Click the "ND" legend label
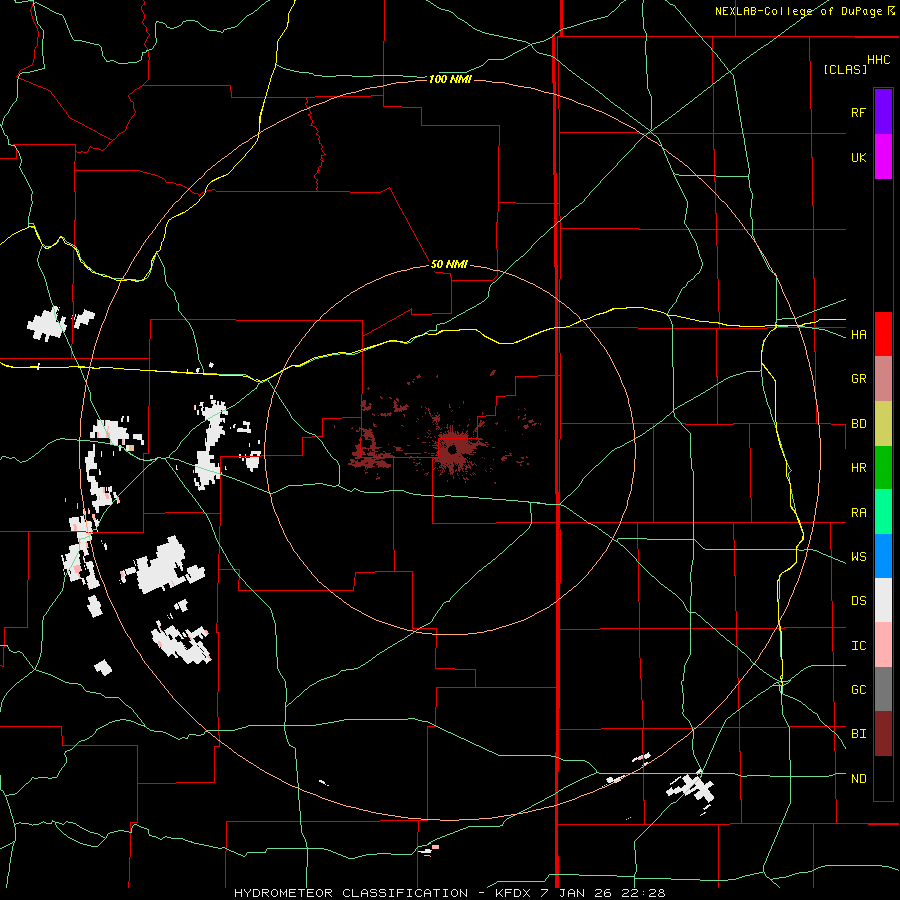 tap(858, 779)
